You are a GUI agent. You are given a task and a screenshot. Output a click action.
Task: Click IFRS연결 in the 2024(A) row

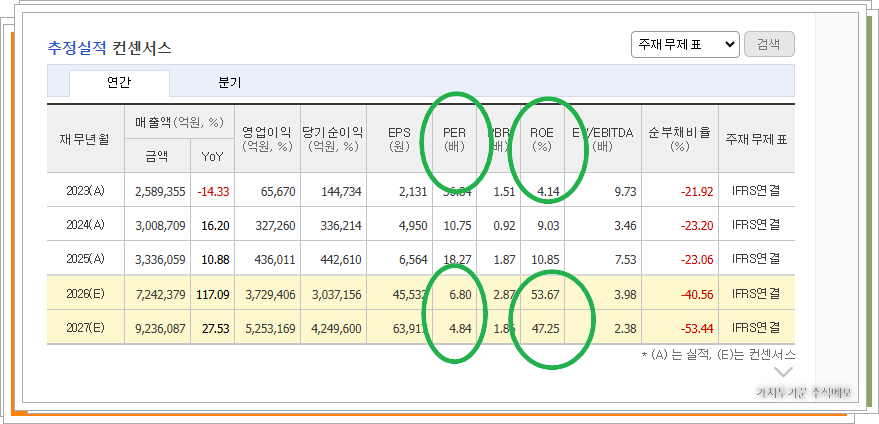coord(756,225)
